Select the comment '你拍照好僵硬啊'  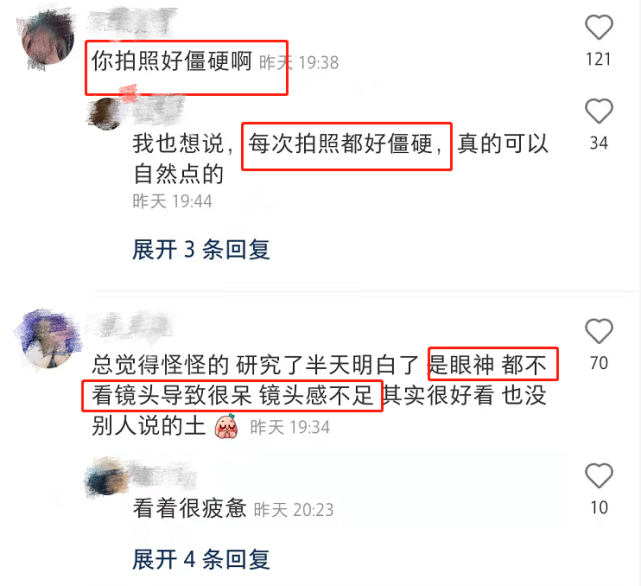pyautogui.click(x=172, y=61)
